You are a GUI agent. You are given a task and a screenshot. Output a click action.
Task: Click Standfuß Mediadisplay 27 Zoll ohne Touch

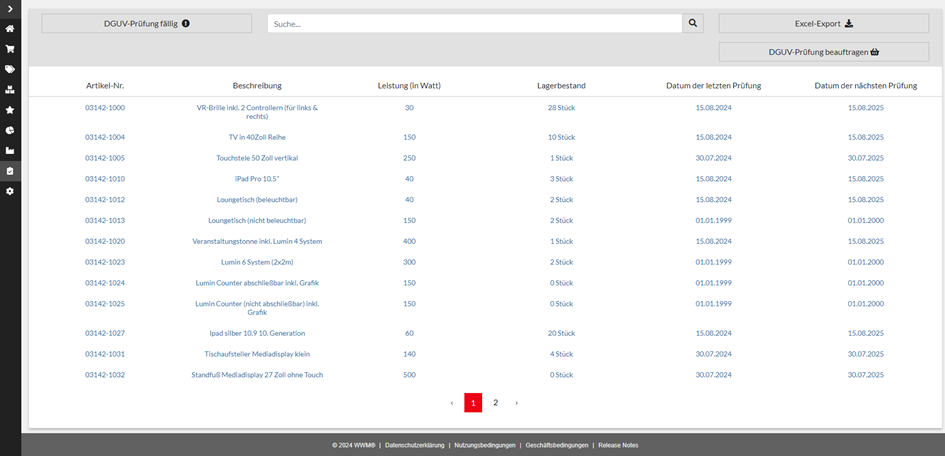[257, 375]
